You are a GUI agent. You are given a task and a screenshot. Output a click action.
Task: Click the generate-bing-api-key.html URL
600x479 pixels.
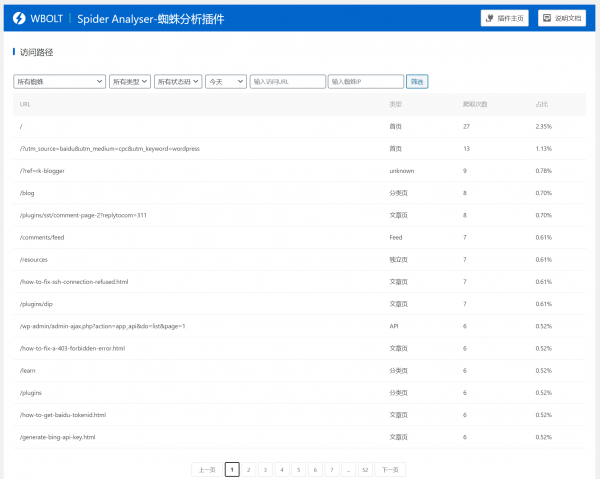(x=57, y=437)
